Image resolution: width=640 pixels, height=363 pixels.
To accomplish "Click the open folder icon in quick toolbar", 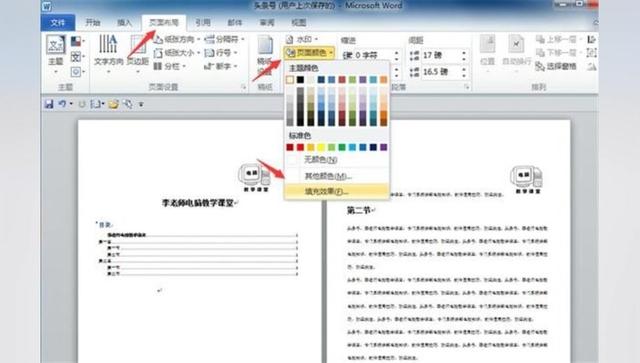I will (113, 104).
